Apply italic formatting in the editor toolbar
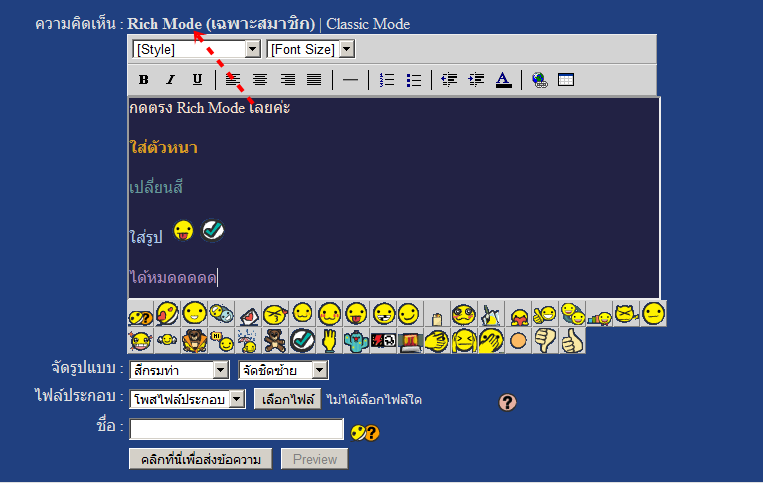This screenshot has height=483, width=763. [170, 80]
